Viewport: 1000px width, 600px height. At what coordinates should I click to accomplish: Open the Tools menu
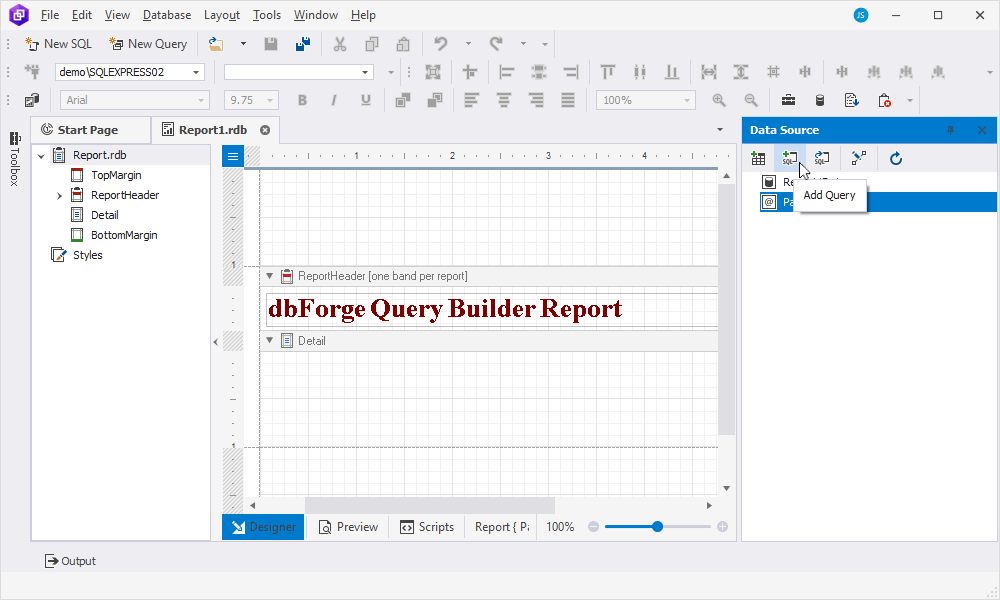[x=267, y=15]
